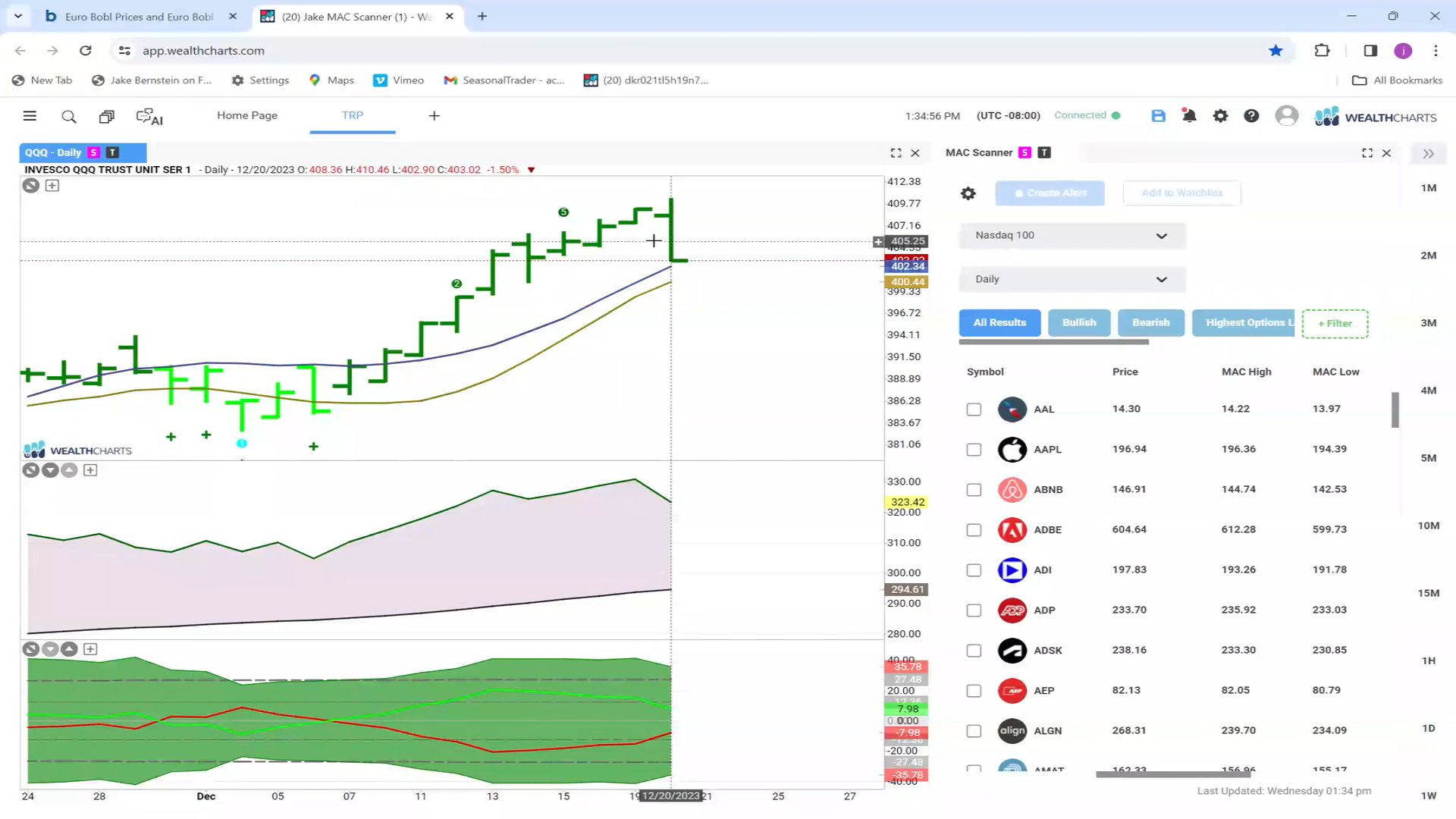
Task: Check the ABNB row checkbox
Action: (974, 490)
